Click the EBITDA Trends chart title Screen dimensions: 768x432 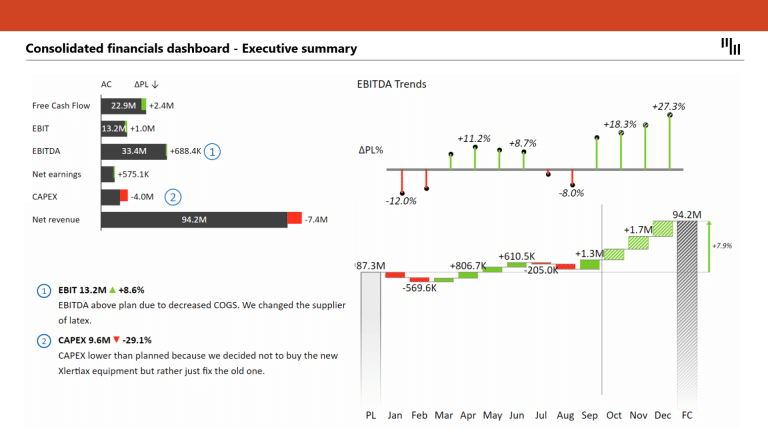391,84
